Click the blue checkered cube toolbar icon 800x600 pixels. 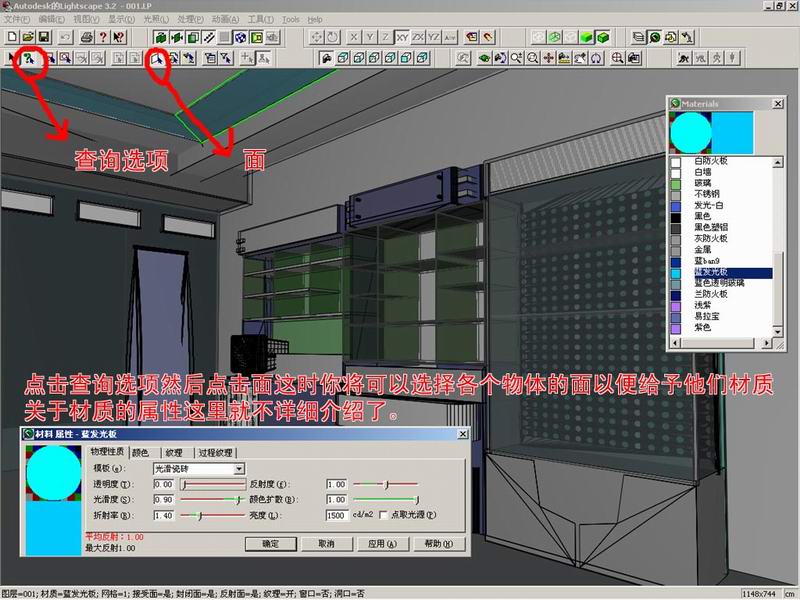point(240,37)
